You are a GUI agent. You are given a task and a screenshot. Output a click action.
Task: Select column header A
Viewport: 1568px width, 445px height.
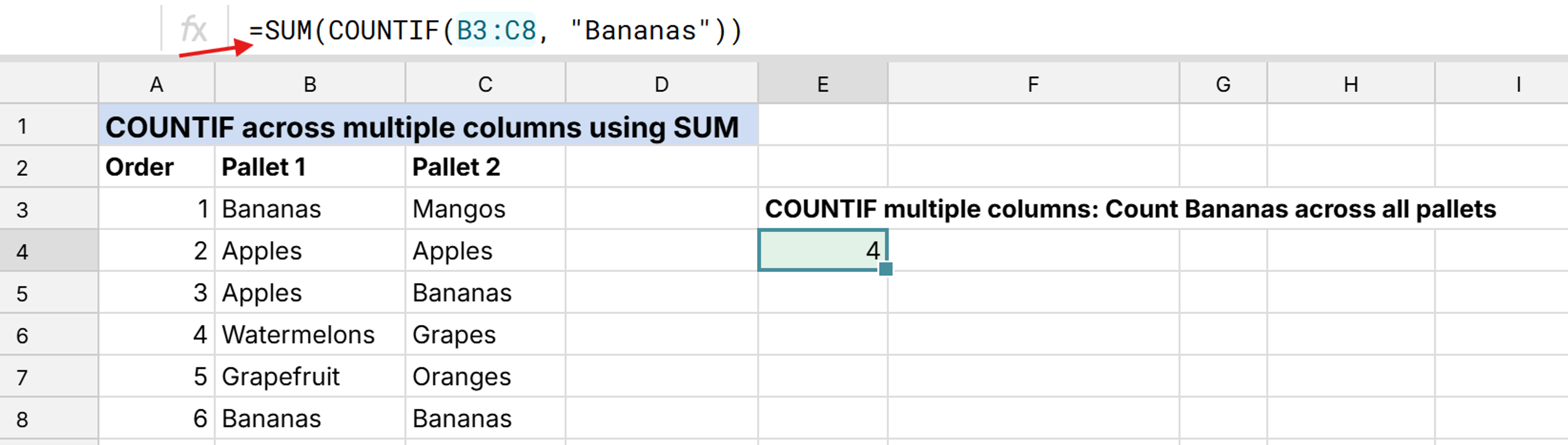(157, 84)
